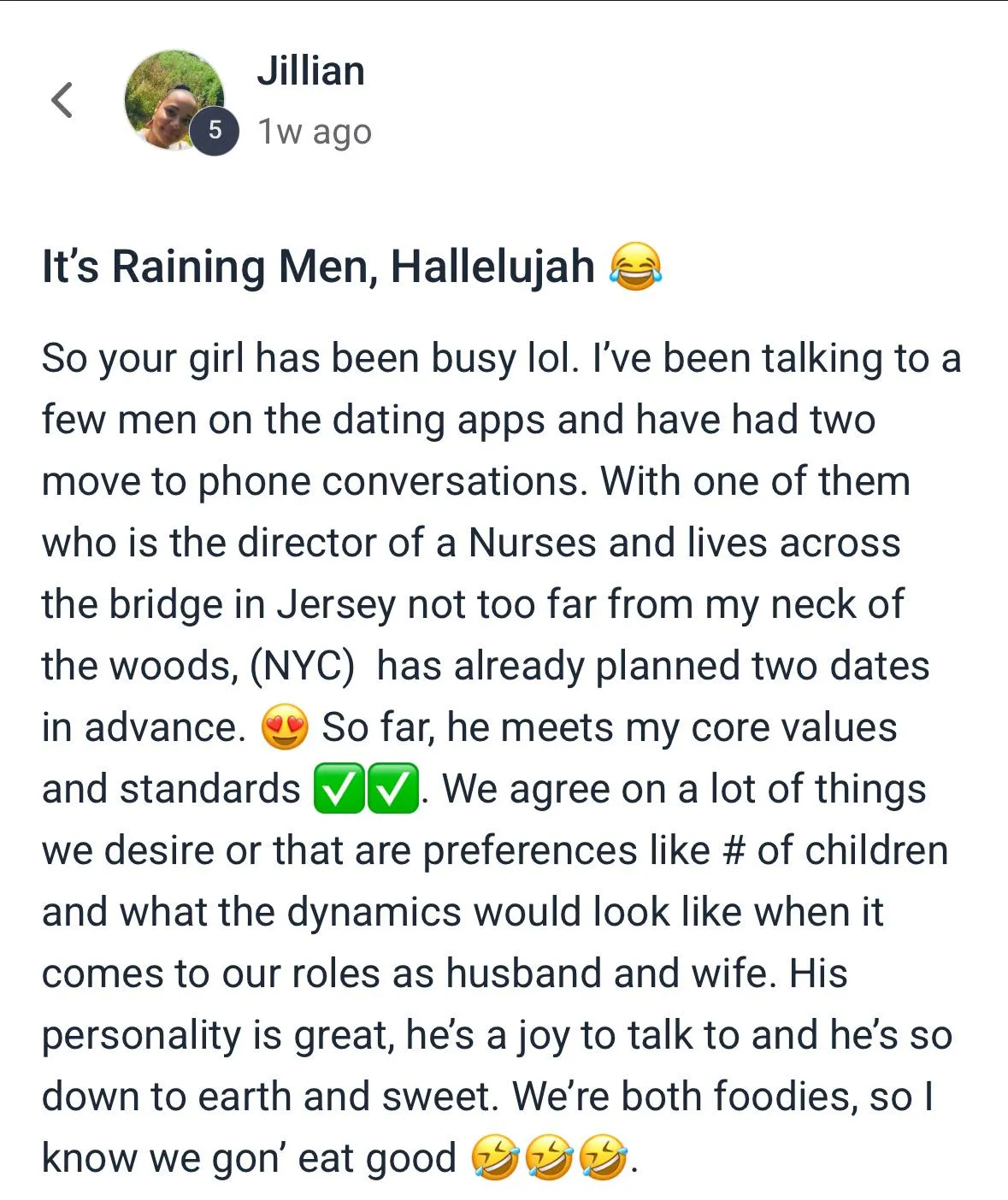Click the first green checkmark emoji
This screenshot has height=1200, width=1008.
(x=340, y=789)
